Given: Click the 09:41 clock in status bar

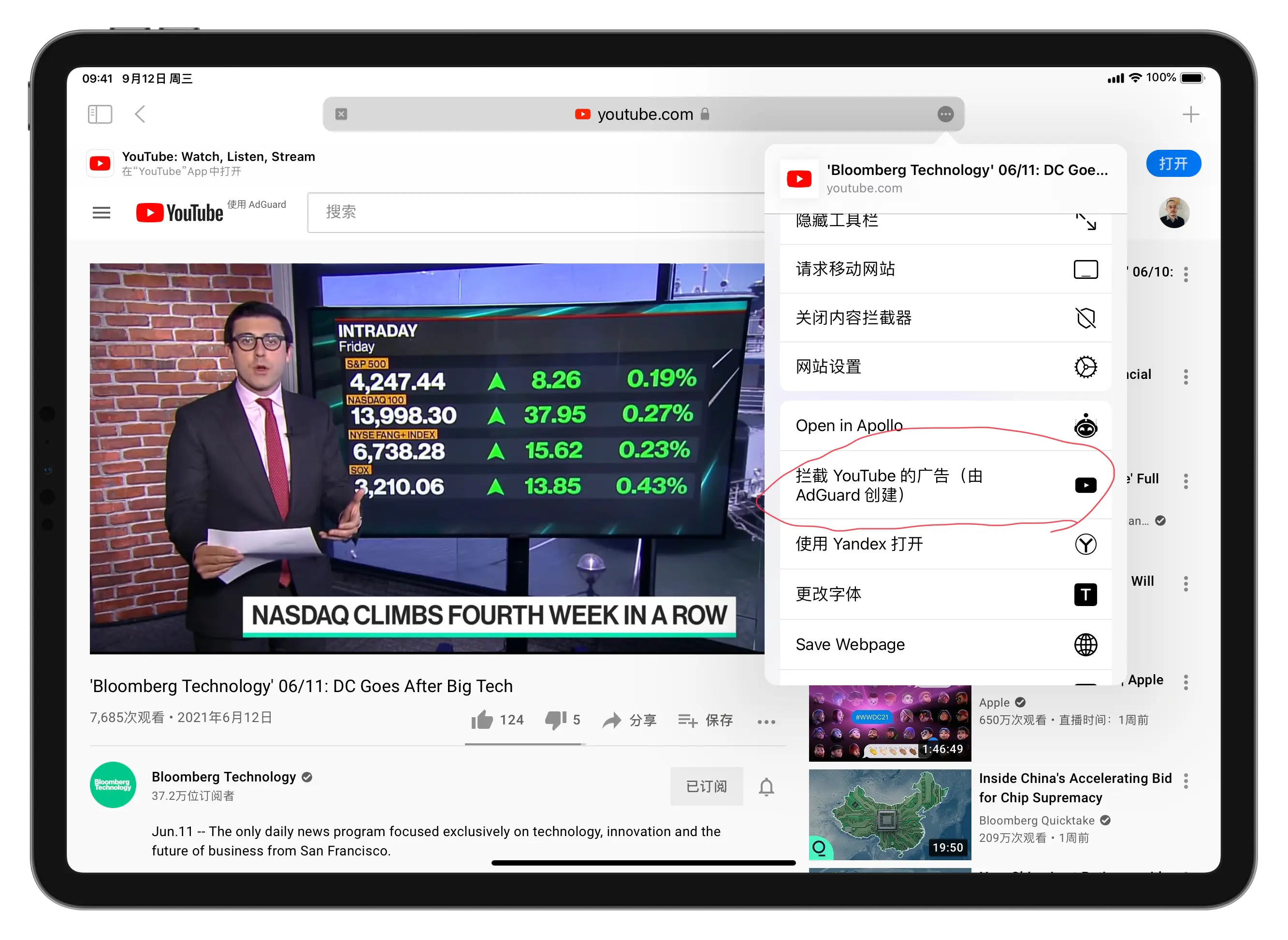Looking at the screenshot, I should 97,78.
